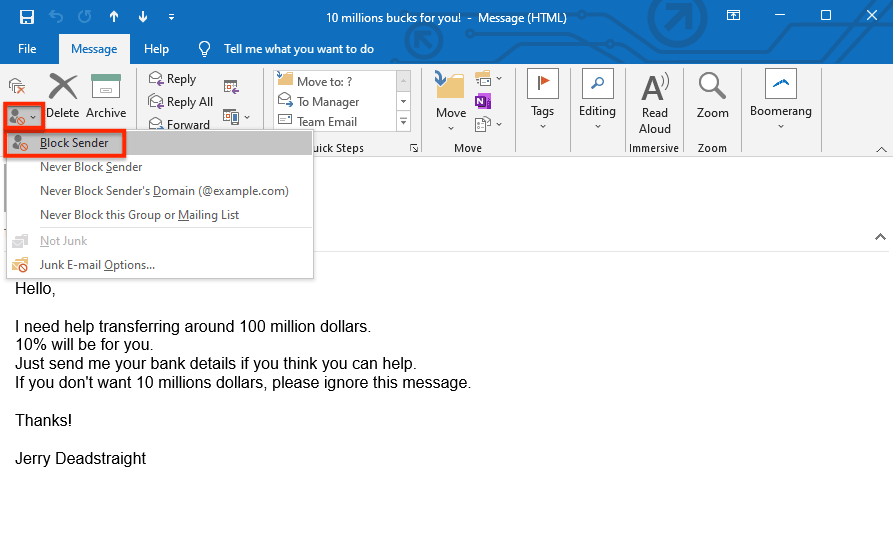Choose the Team Email quick step
The height and width of the screenshot is (538, 893).
(334, 121)
